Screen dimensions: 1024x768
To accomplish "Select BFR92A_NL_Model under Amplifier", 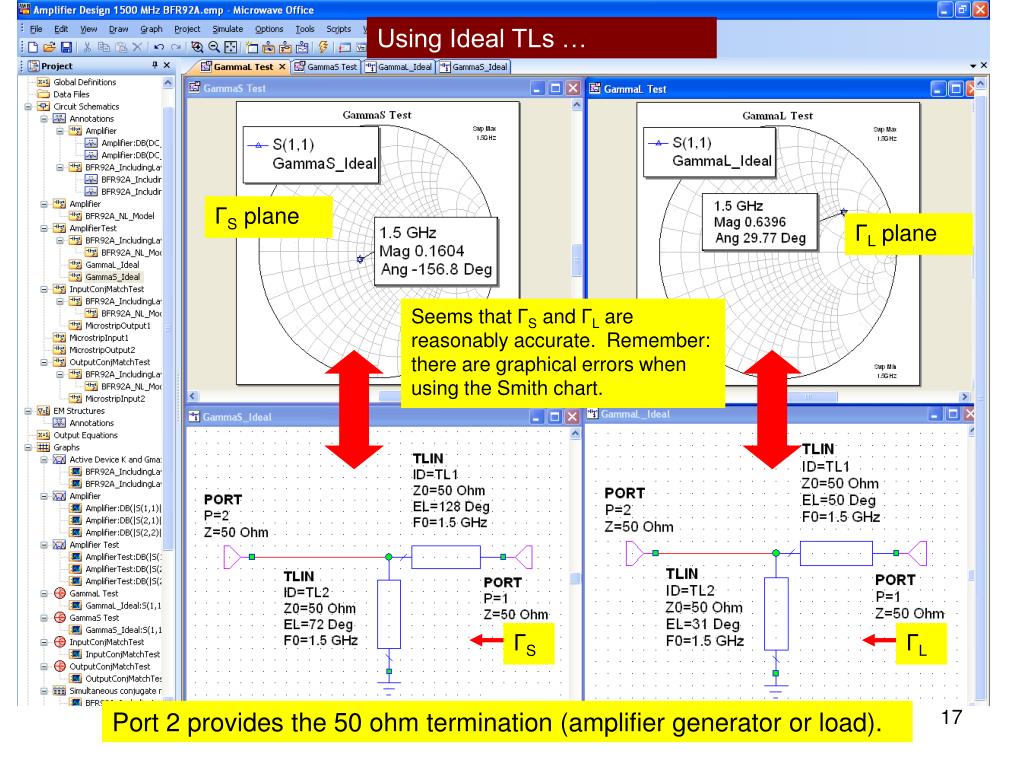I will coord(120,216).
